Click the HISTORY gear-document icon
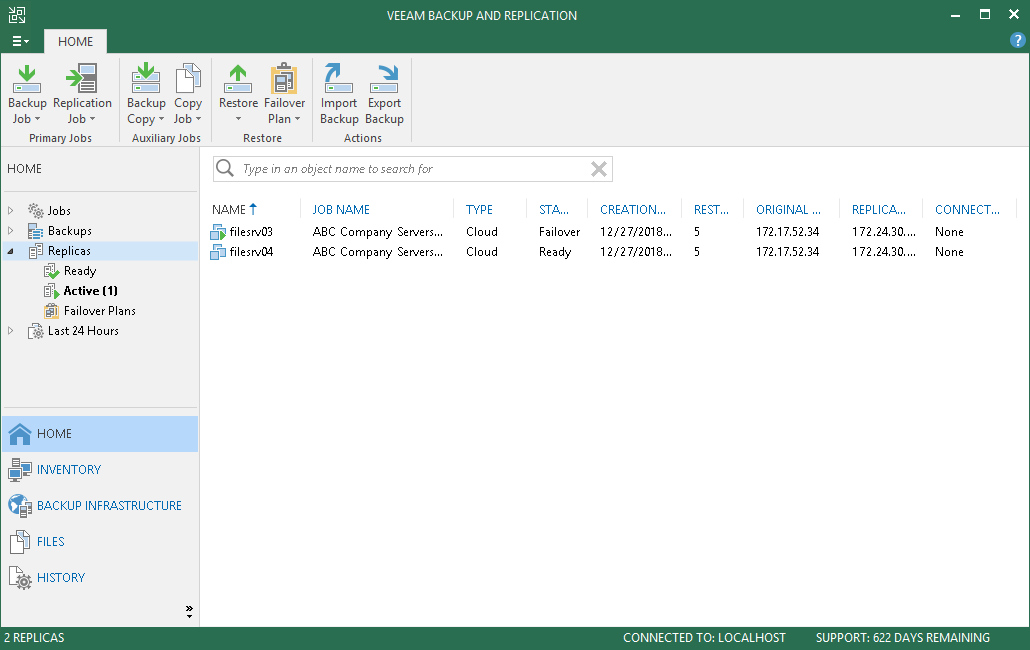The width and height of the screenshot is (1030, 650). [x=20, y=578]
